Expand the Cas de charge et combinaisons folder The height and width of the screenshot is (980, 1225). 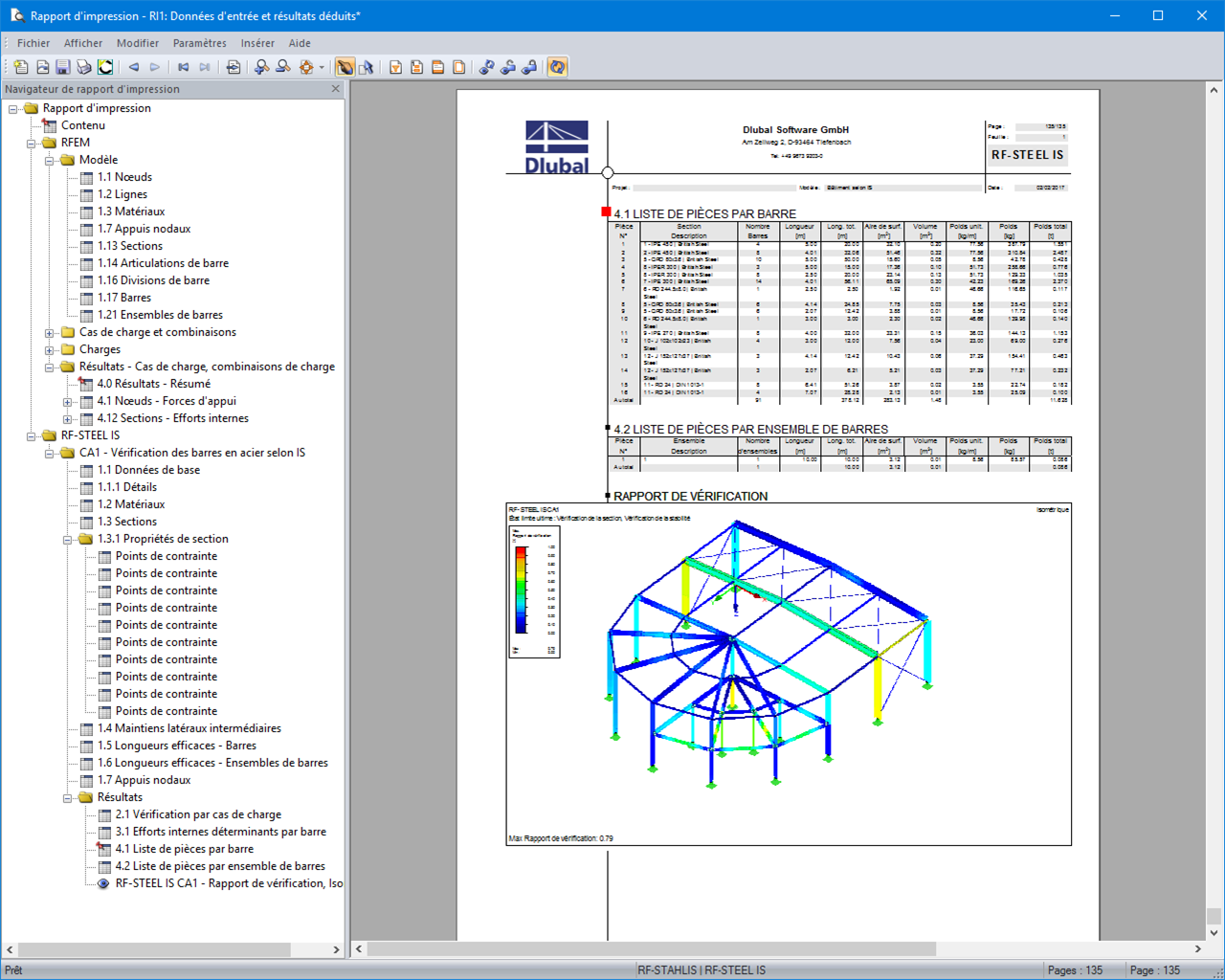(50, 332)
